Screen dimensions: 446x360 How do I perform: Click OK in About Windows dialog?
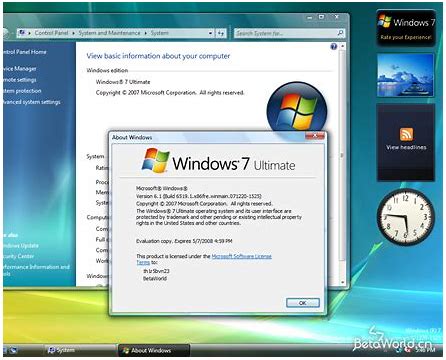(303, 303)
